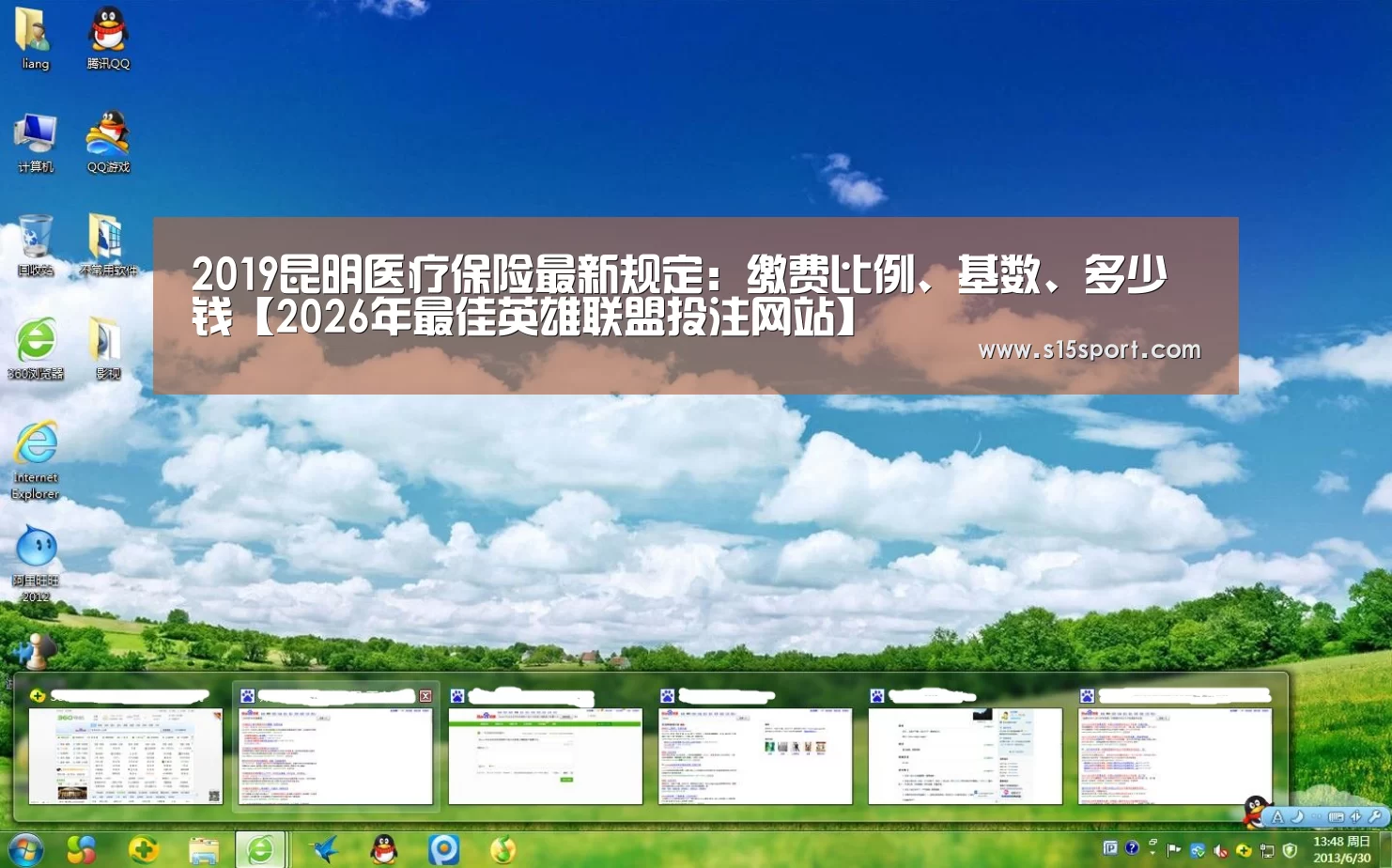Open the 影视 folder on desktop
The width and height of the screenshot is (1392, 868).
pyautogui.click(x=108, y=349)
